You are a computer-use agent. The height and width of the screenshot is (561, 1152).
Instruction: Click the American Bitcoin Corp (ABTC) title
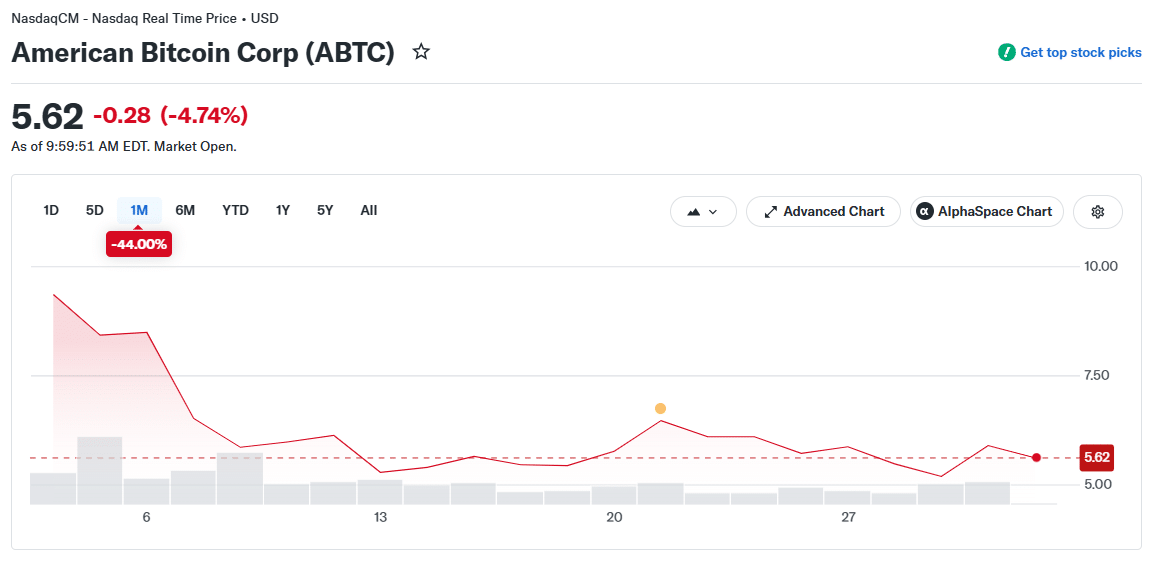click(203, 53)
